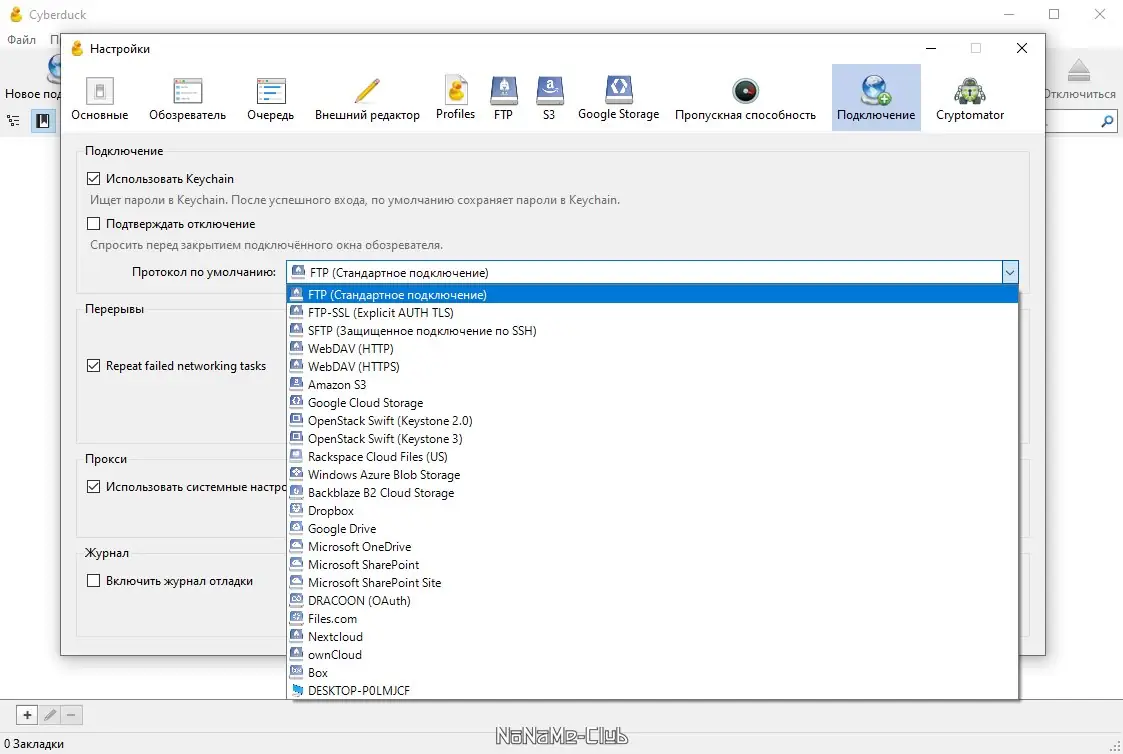Enable the Подтверждать отключение checkbox

pyautogui.click(x=93, y=223)
